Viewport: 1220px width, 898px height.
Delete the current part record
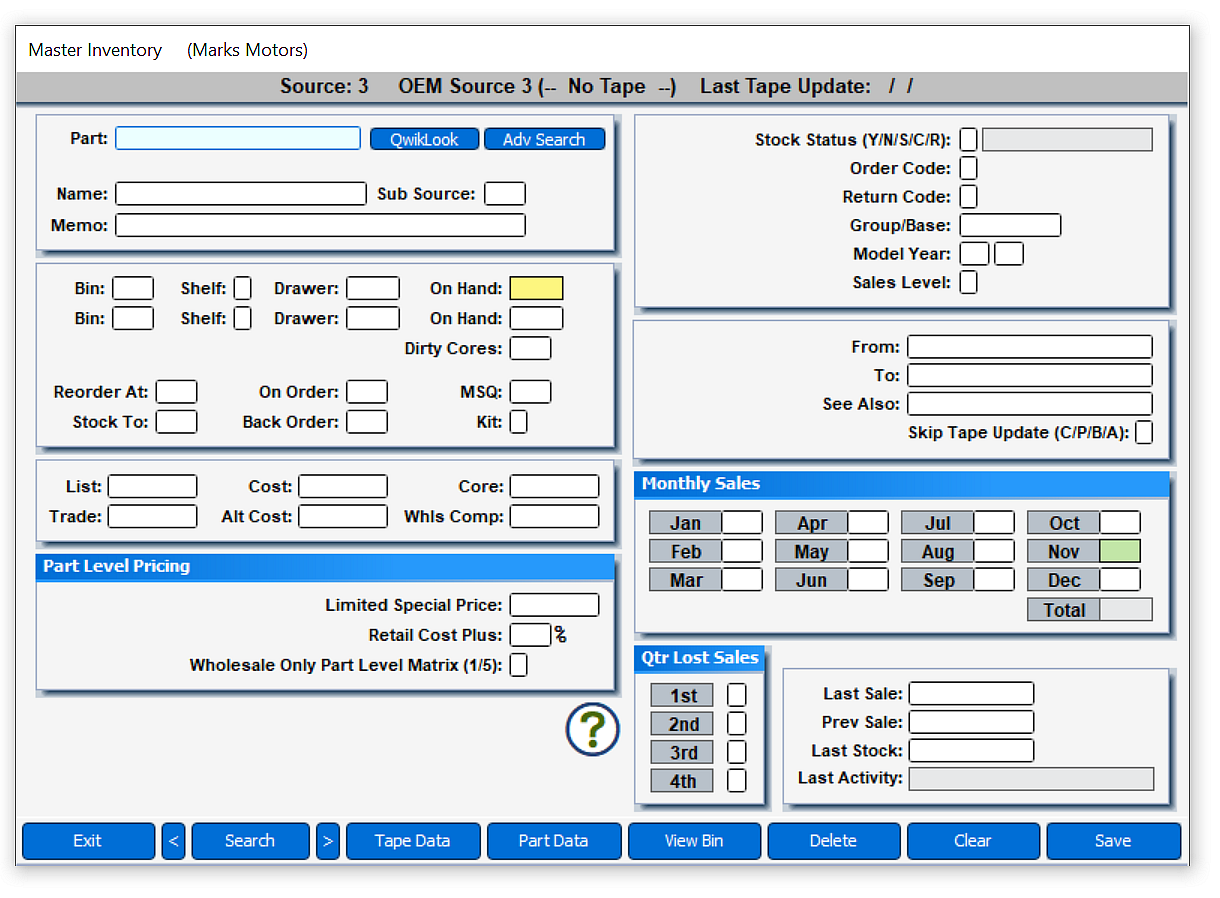coord(833,841)
